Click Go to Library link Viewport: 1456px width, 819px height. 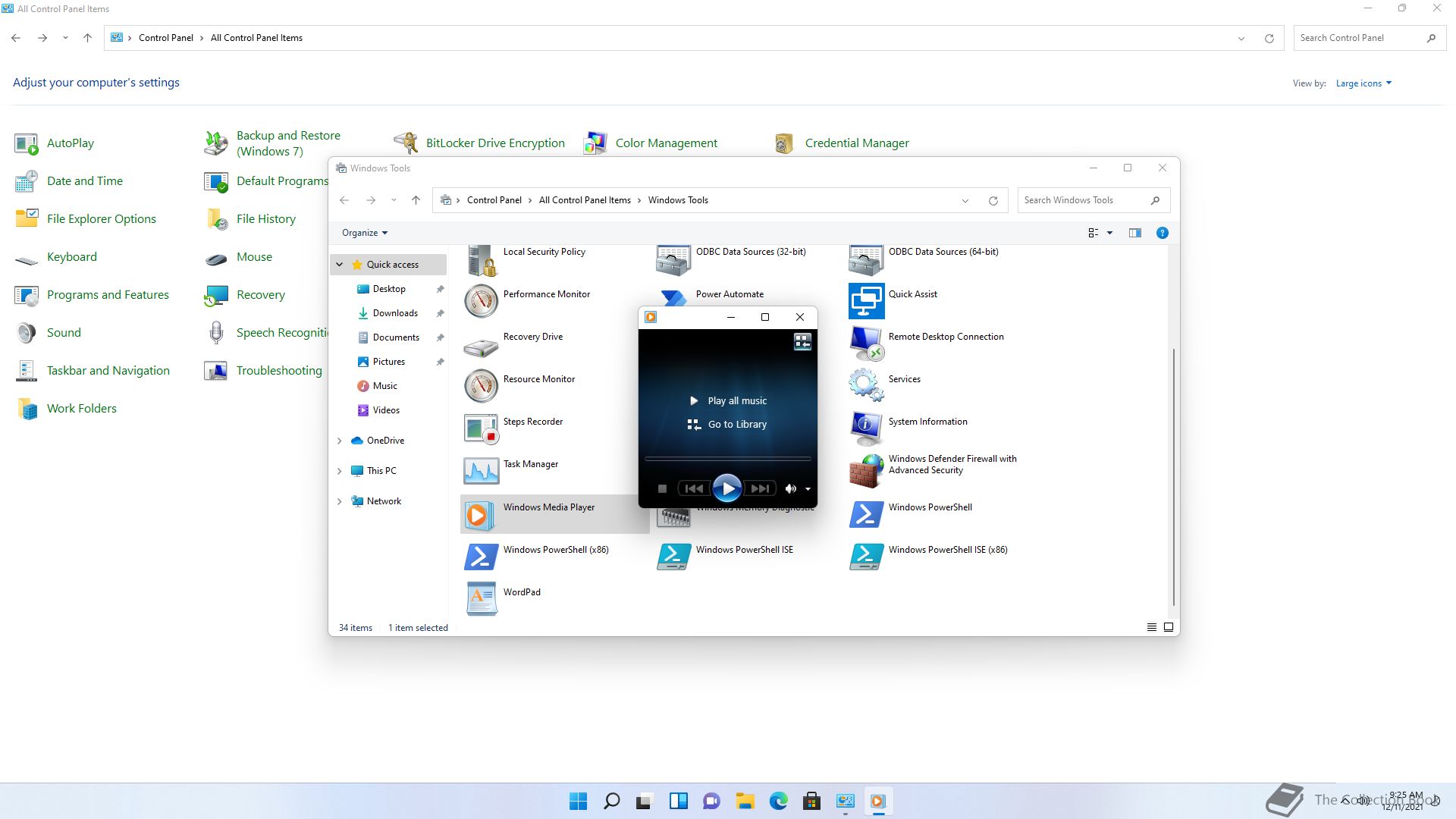(728, 425)
